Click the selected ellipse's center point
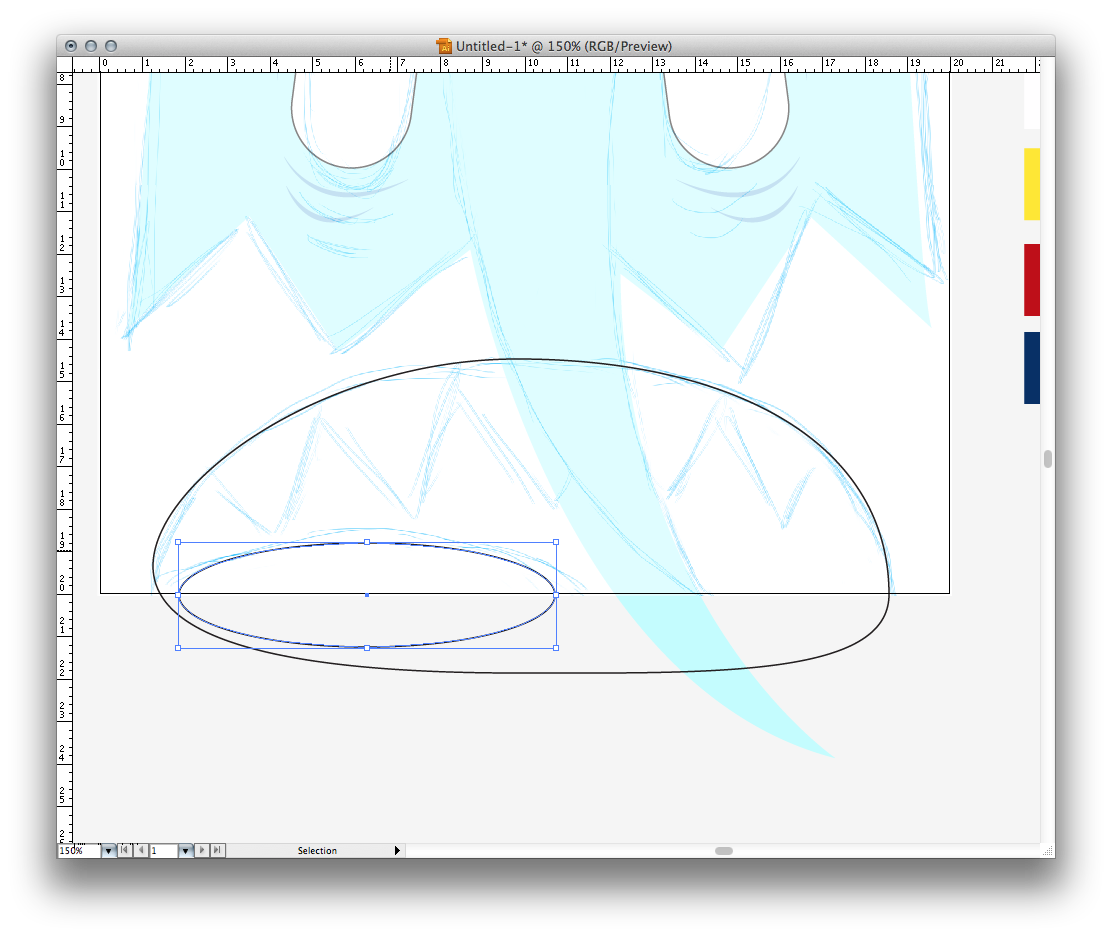This screenshot has height=937, width=1112. coord(367,595)
